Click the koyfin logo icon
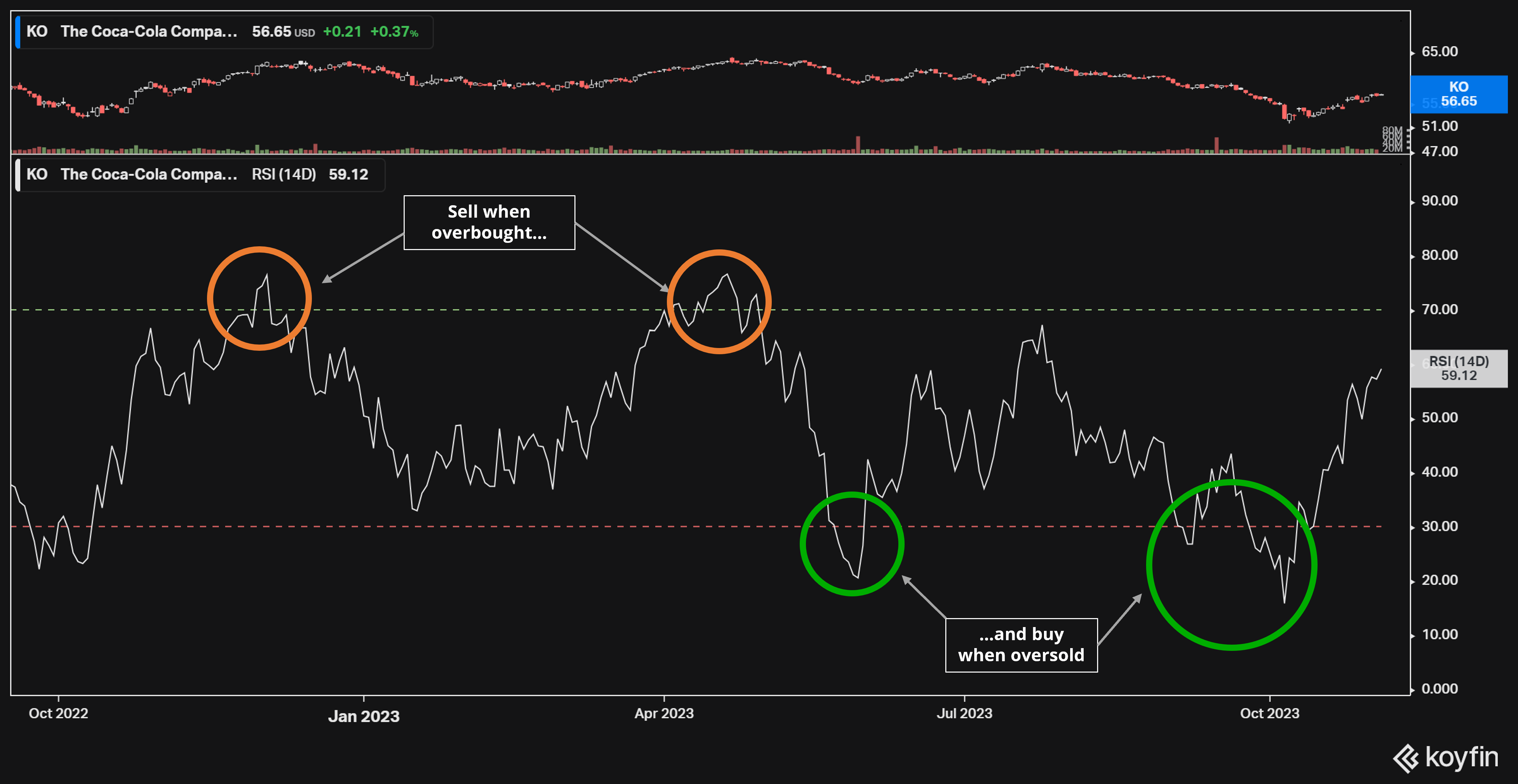The height and width of the screenshot is (784, 1518). tap(1406, 758)
